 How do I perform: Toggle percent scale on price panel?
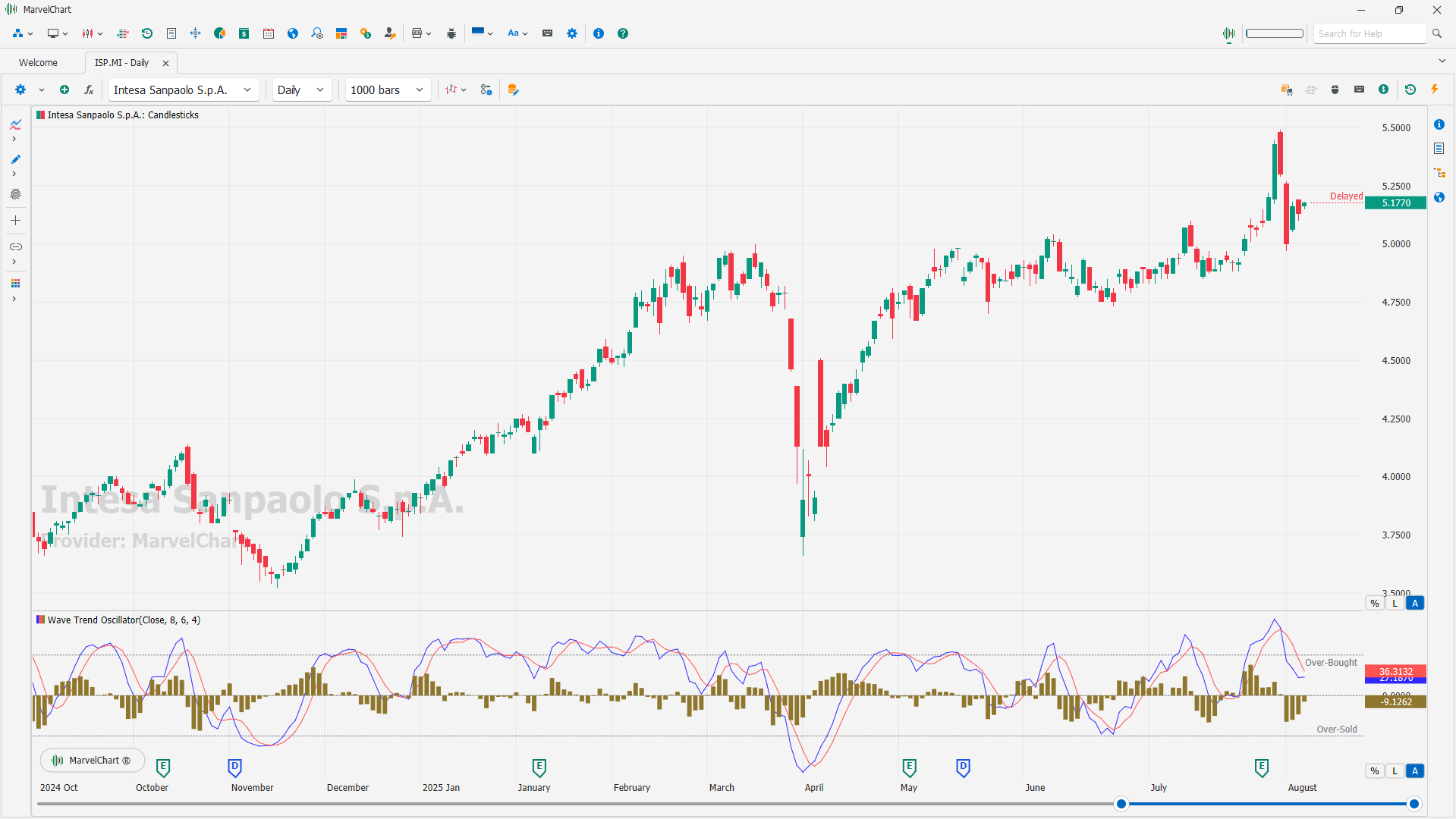[1375, 604]
